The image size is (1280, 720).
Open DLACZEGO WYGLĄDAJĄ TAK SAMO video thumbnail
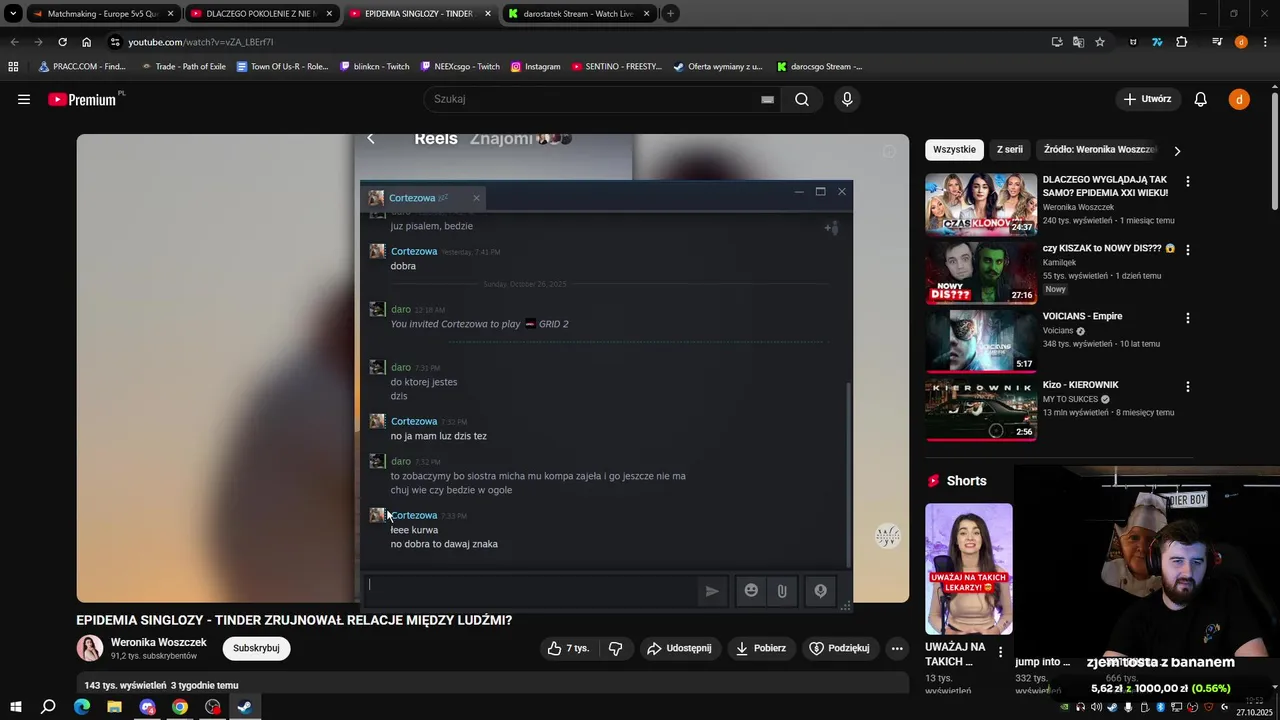[x=981, y=204]
